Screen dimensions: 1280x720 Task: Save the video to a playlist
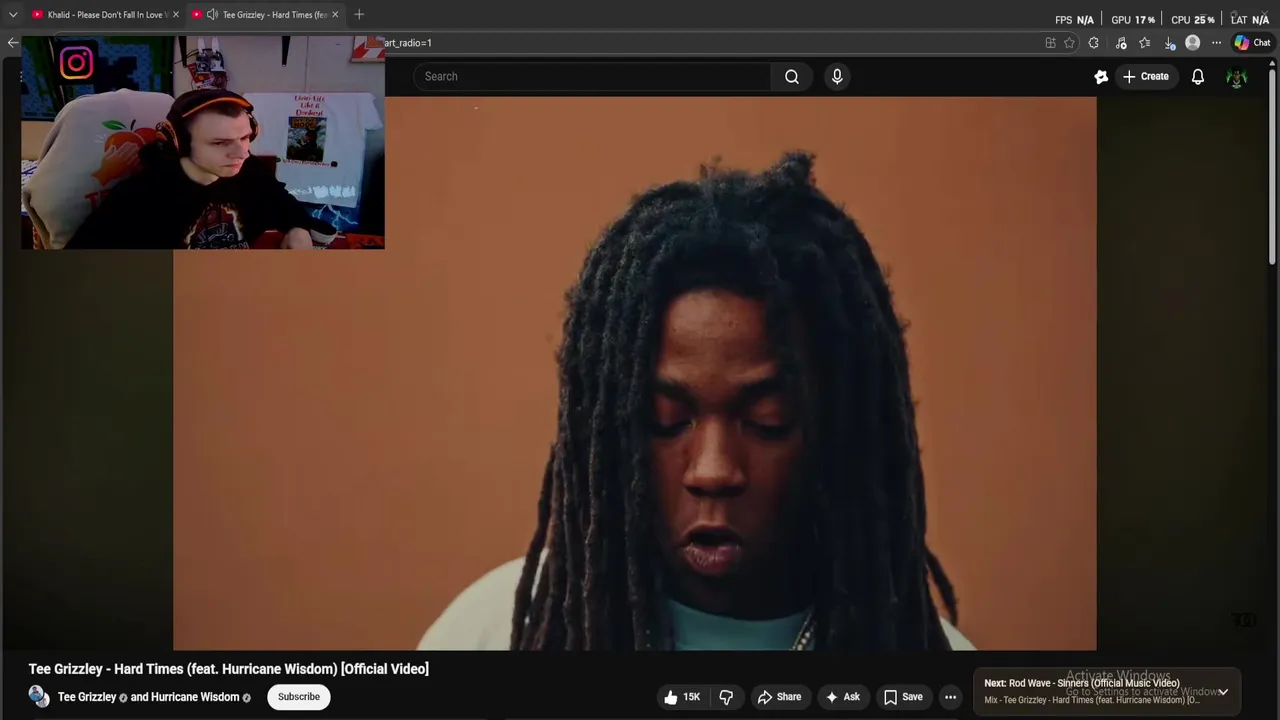coord(903,697)
